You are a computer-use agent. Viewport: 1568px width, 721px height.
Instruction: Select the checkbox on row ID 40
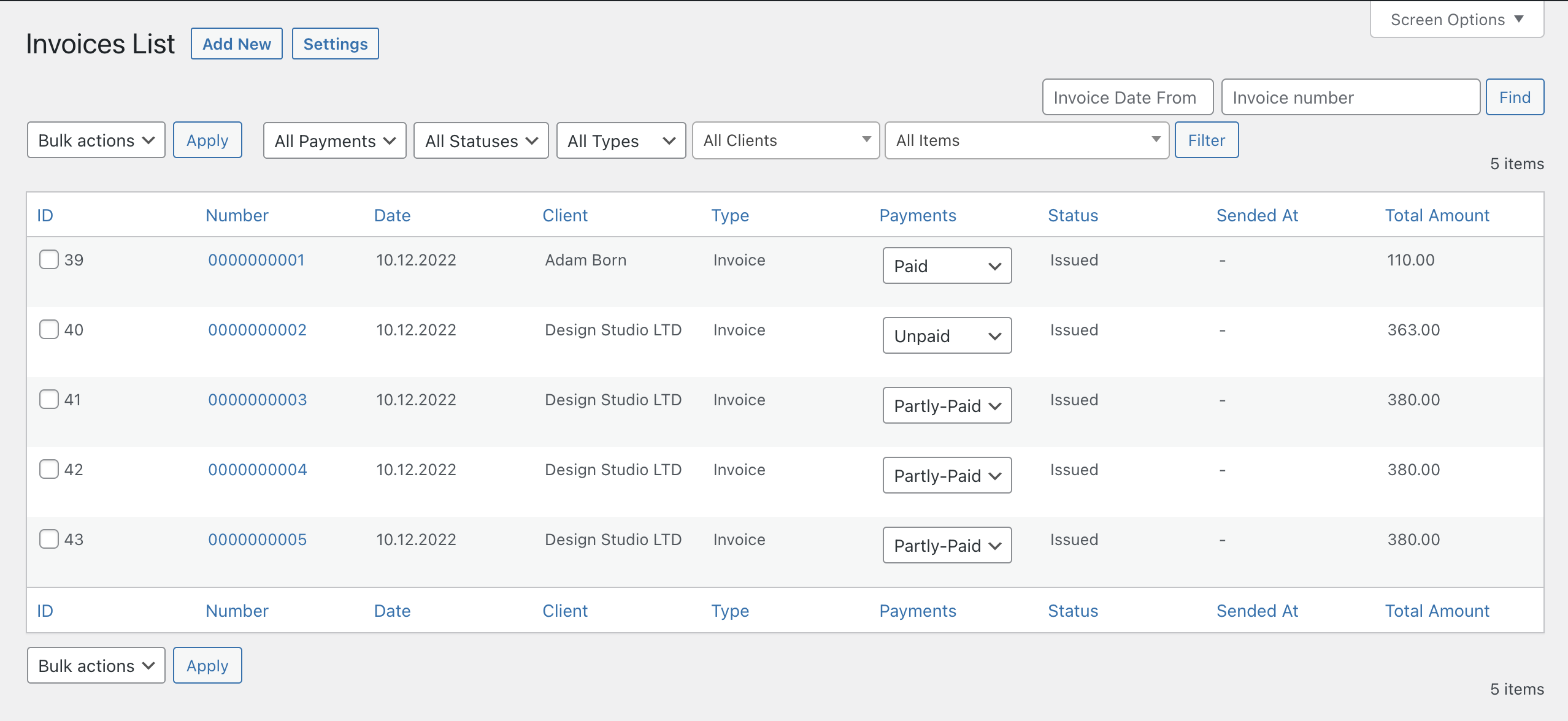click(48, 329)
